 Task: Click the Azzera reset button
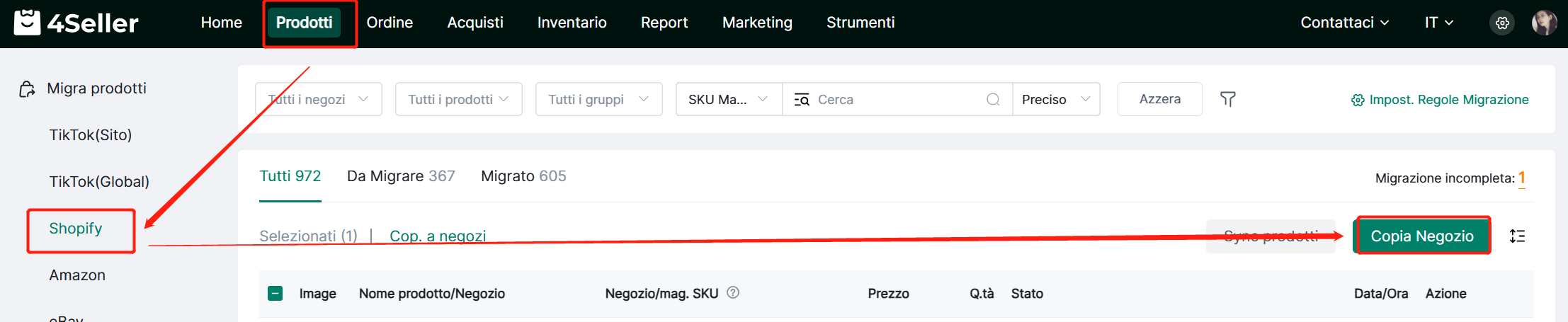(x=1159, y=99)
